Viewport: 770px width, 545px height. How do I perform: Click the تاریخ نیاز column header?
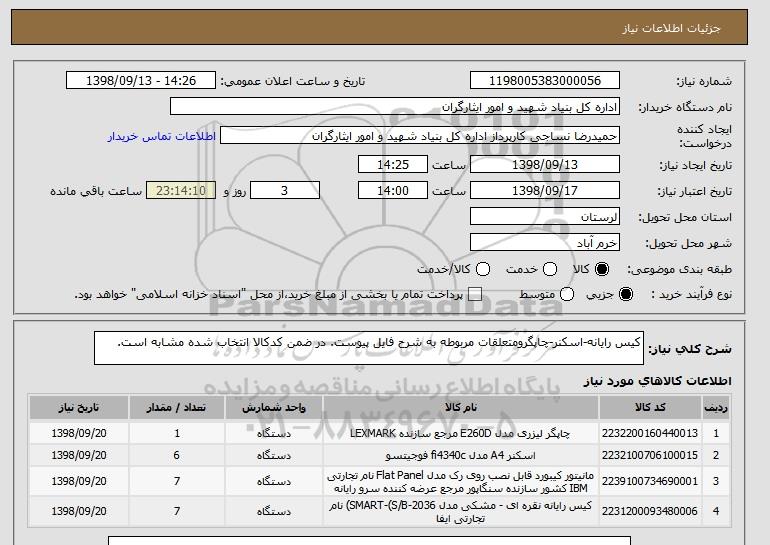[79, 408]
